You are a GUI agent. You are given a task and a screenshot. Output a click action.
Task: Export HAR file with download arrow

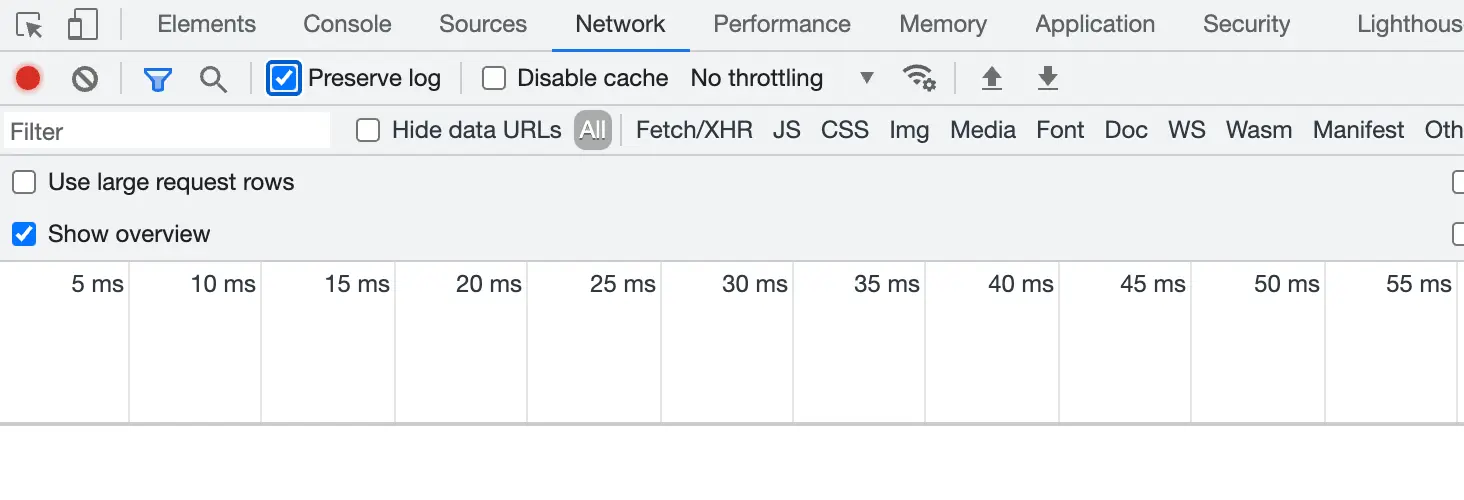[1047, 78]
